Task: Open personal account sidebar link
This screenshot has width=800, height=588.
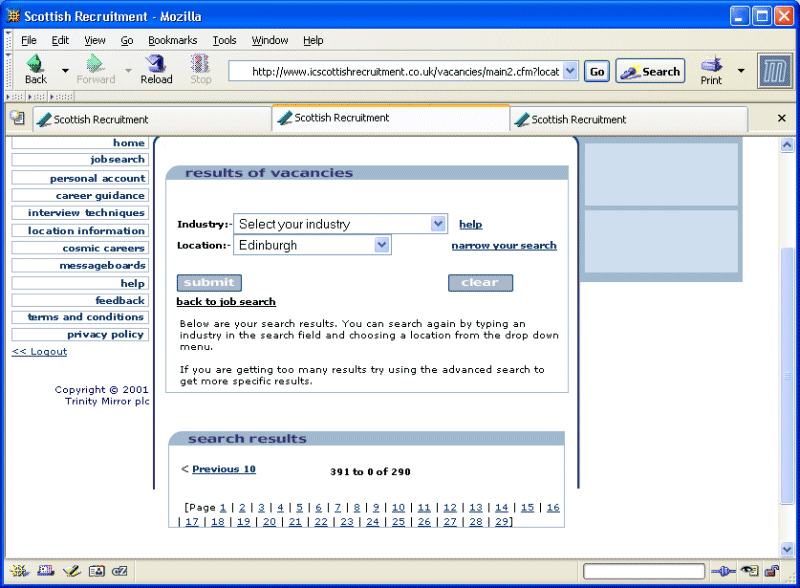Action: click(80, 178)
